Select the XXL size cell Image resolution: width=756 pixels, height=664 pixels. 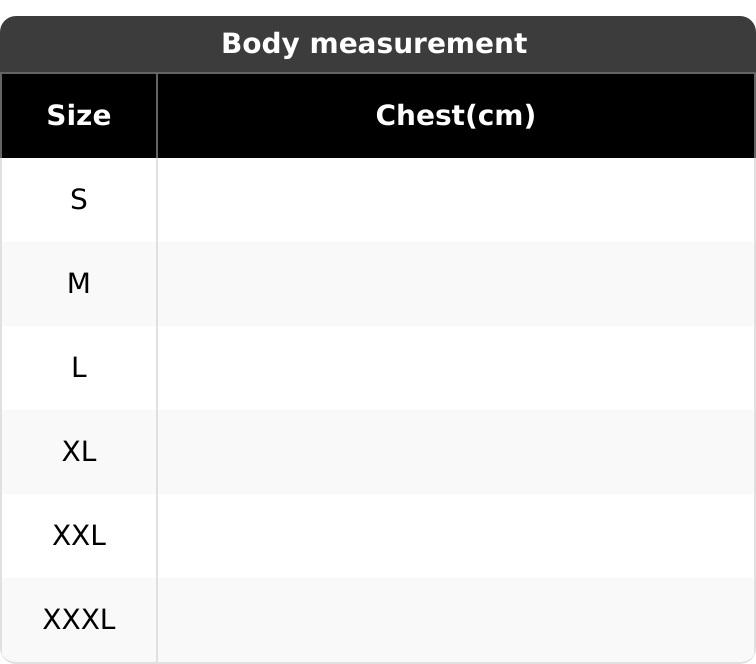tap(79, 536)
